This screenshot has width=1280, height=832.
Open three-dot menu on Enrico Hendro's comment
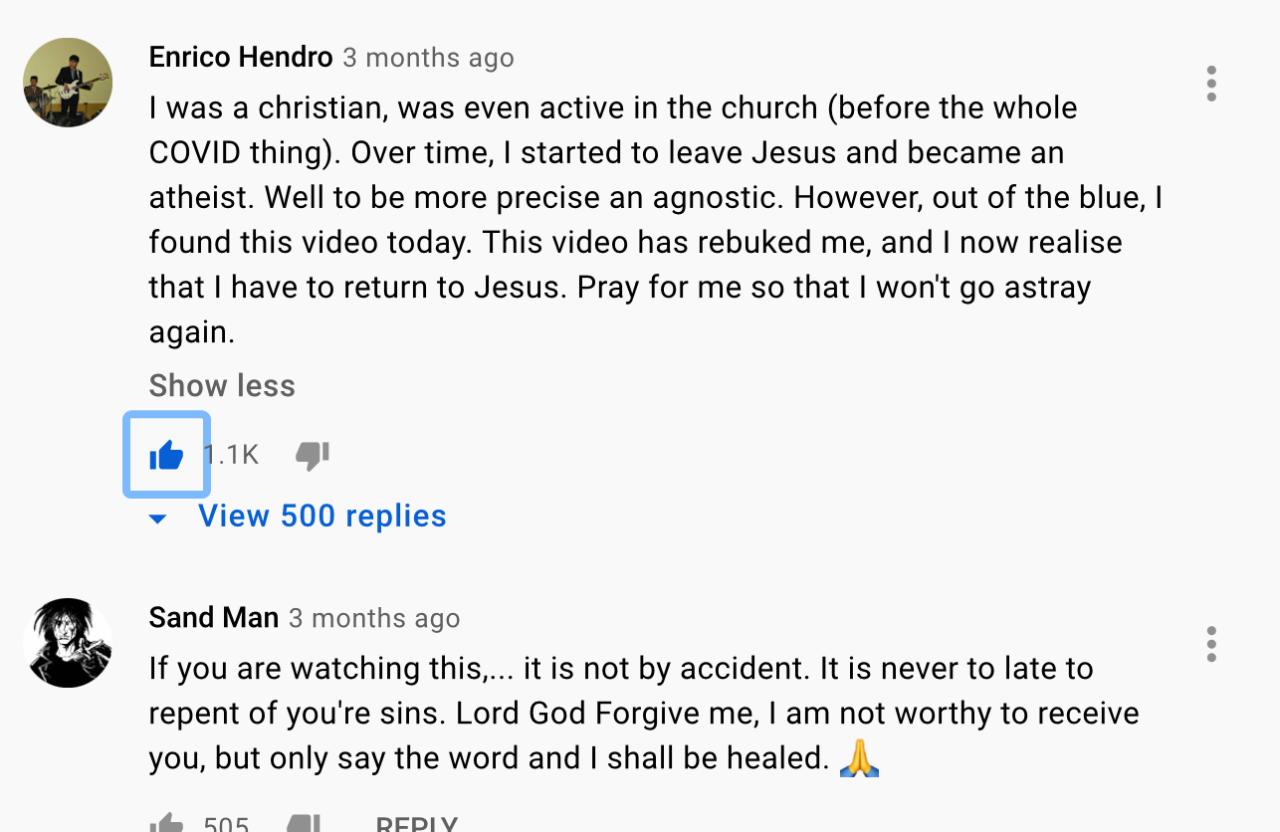[1211, 84]
